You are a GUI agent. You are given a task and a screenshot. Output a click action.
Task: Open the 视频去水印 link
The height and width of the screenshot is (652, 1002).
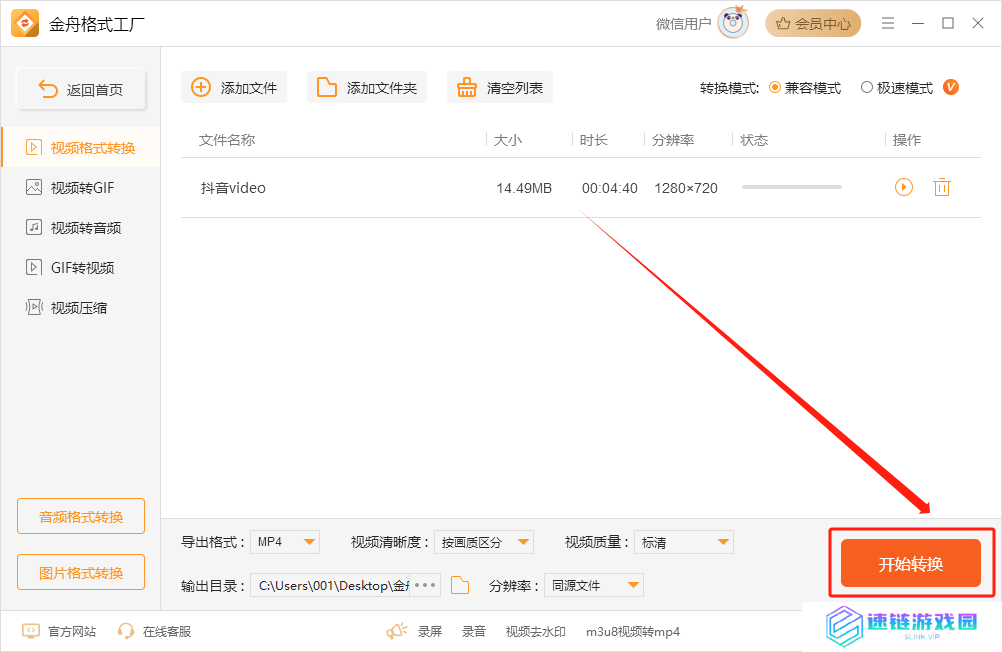[536, 632]
